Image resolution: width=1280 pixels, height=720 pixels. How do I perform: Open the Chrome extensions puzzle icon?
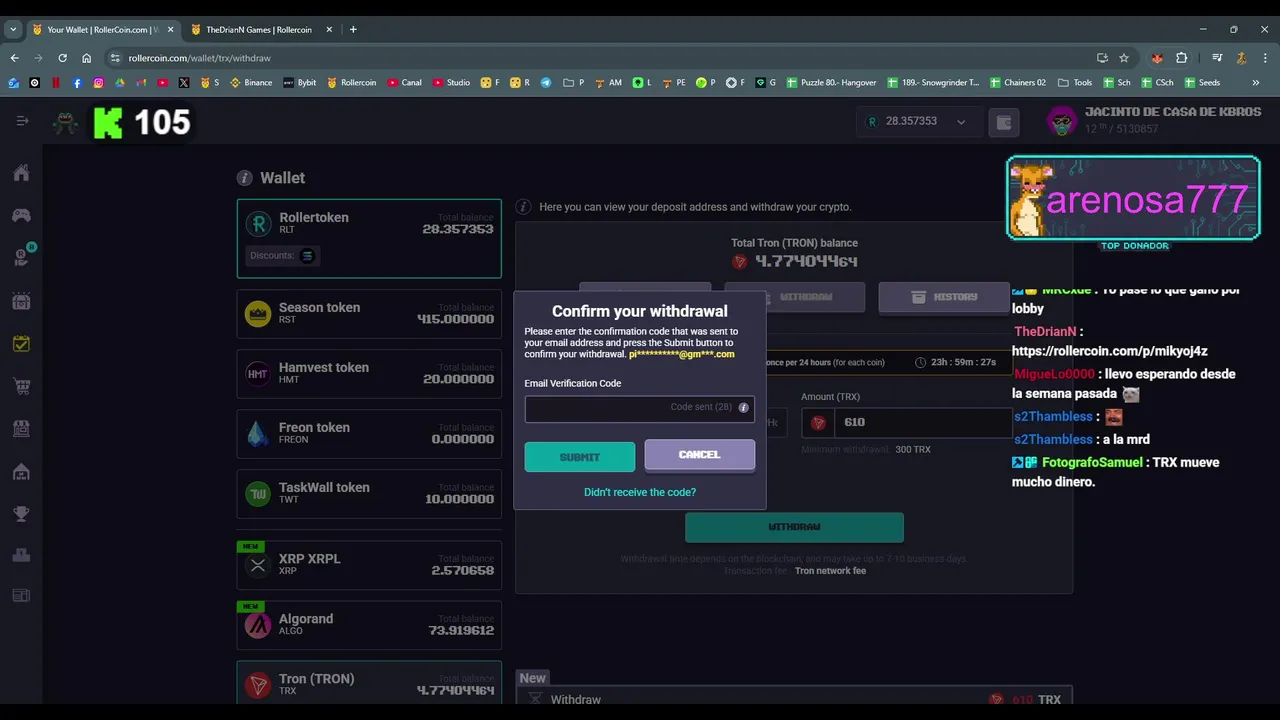(1181, 58)
